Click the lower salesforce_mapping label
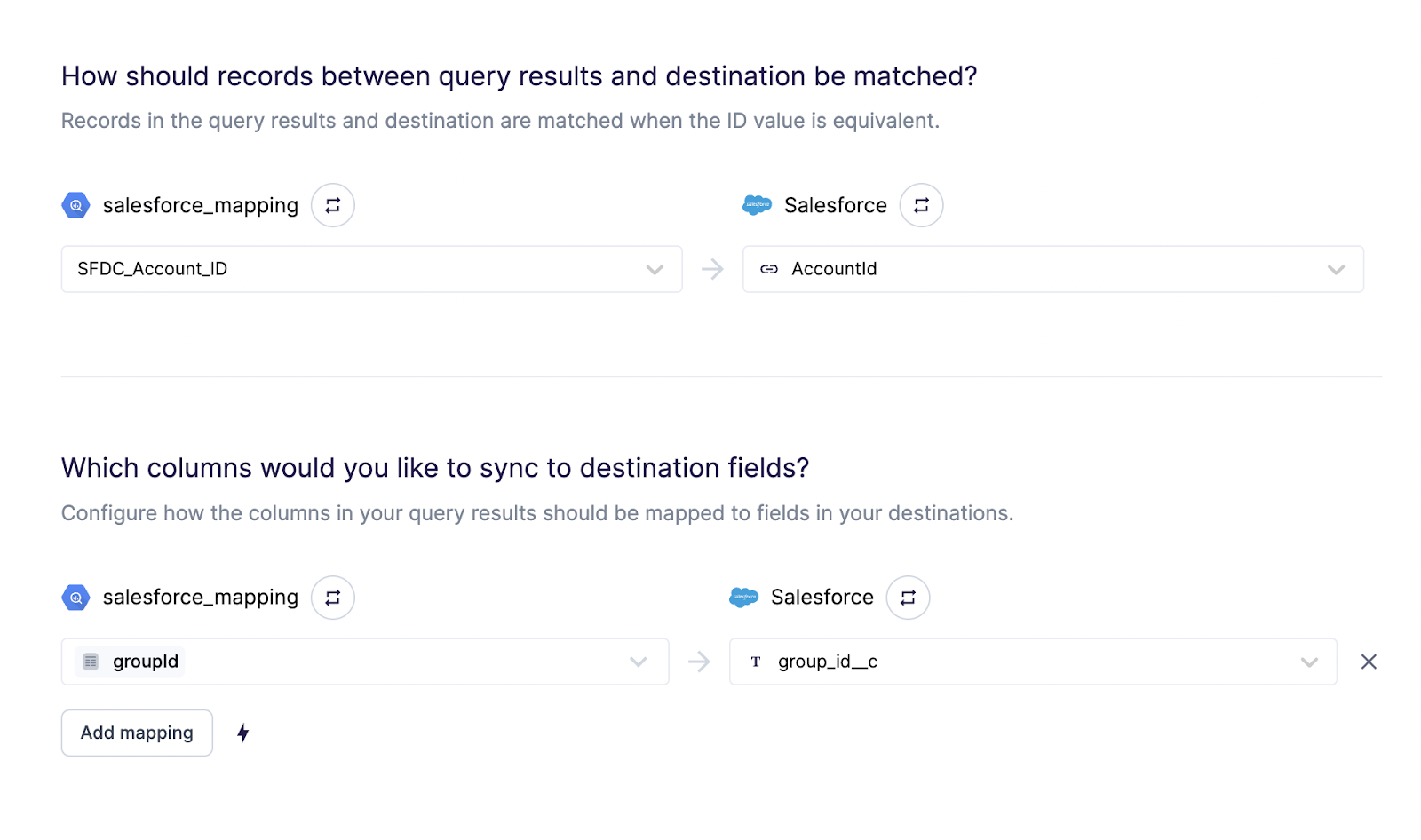The height and width of the screenshot is (840, 1421). [201, 598]
